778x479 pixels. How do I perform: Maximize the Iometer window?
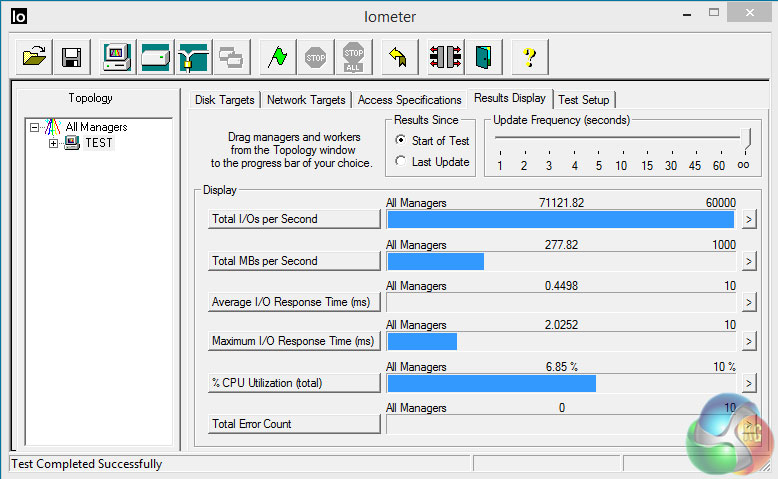coord(714,13)
